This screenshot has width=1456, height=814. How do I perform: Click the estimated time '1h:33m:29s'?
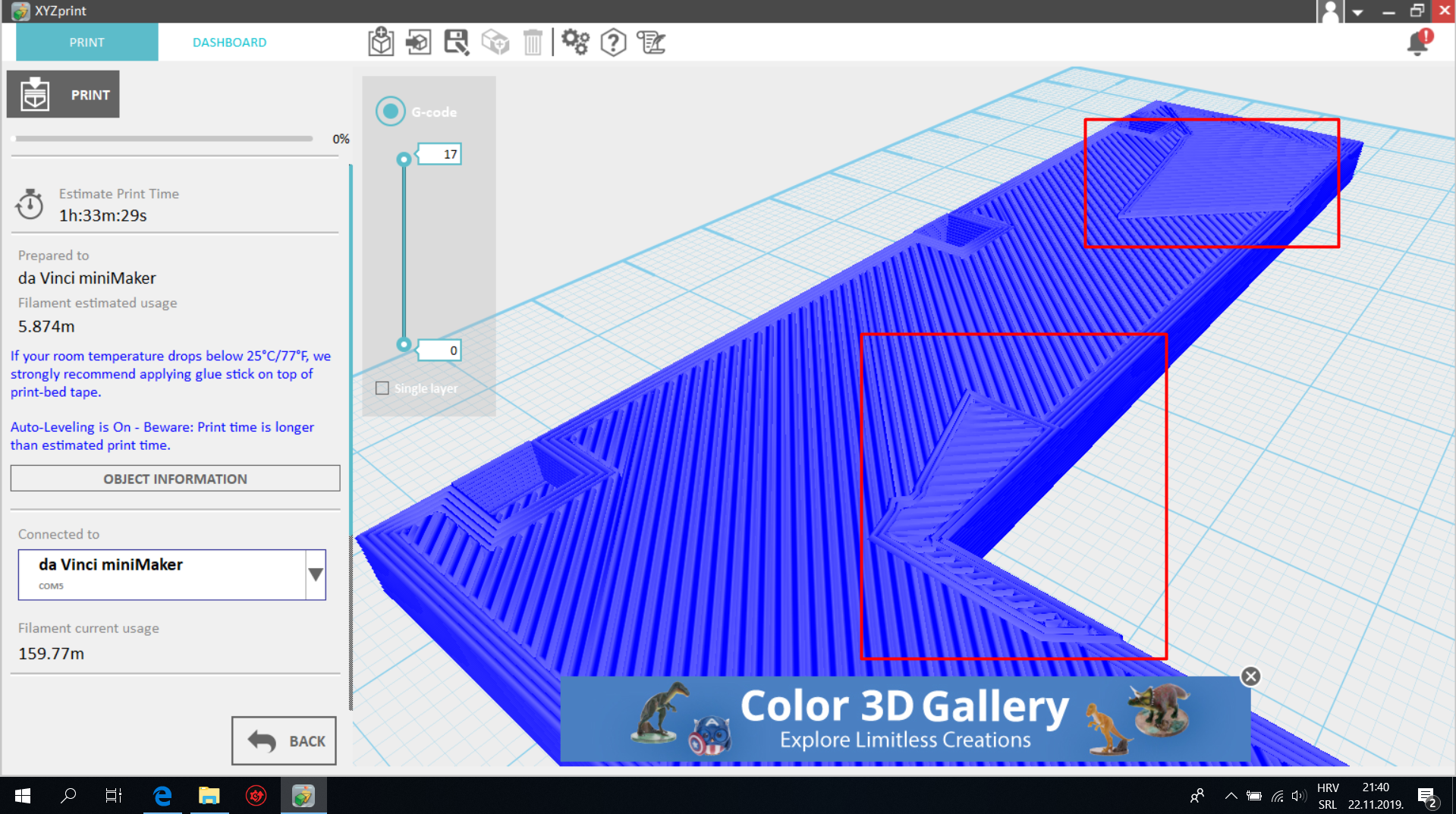tap(103, 215)
